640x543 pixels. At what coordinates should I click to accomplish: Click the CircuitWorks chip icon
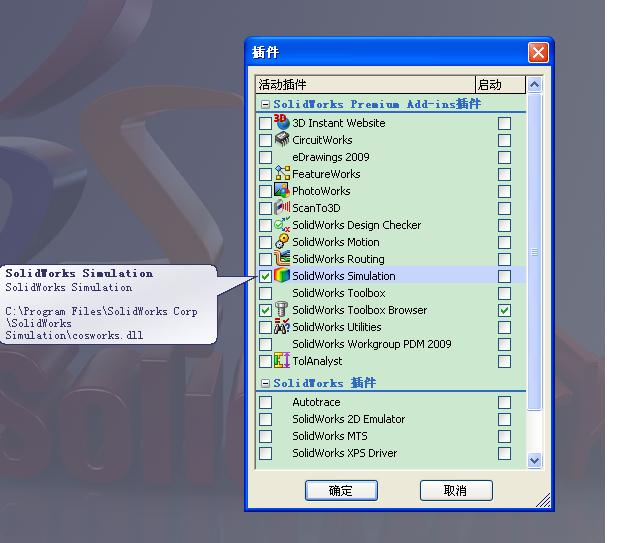pos(282,140)
